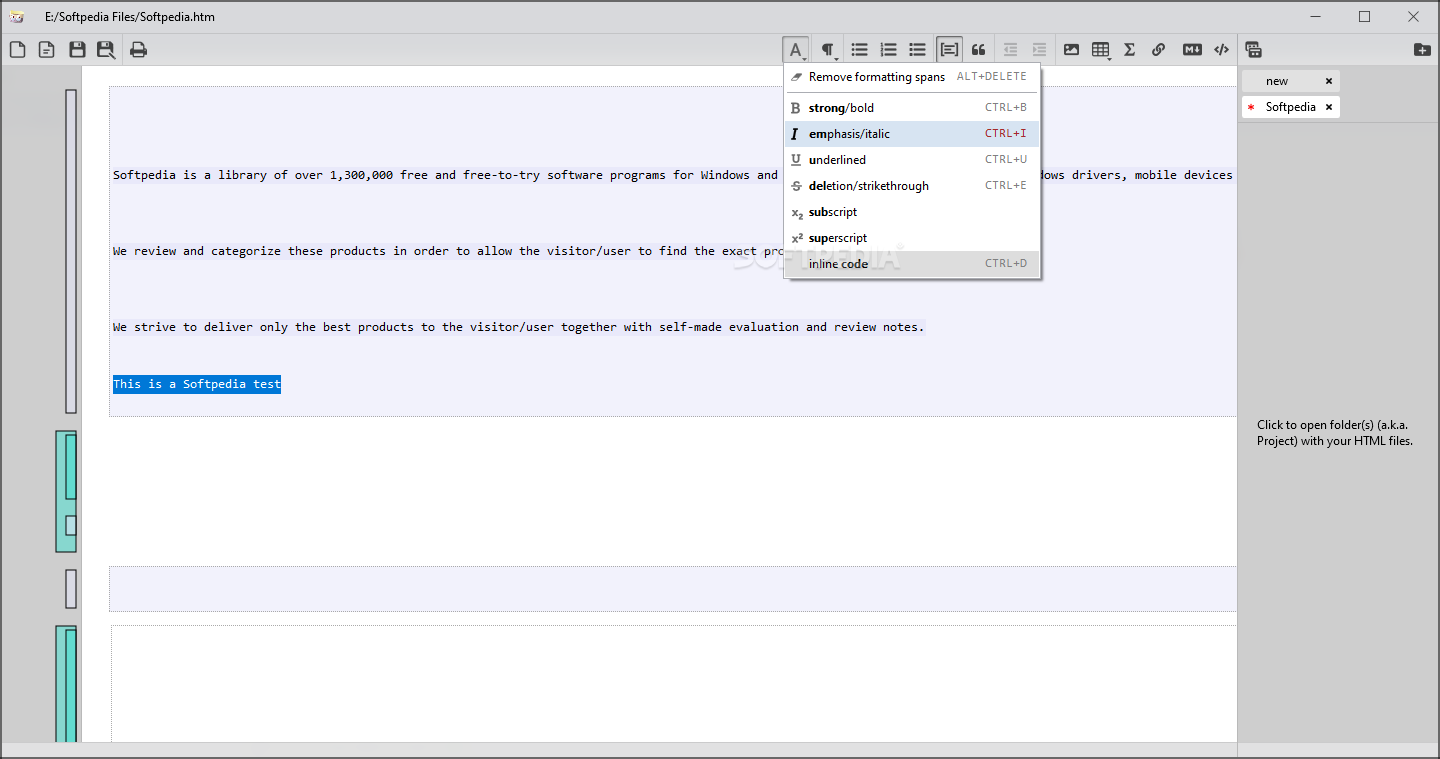Viewport: 1440px width, 759px height.
Task: Select emphasis/italic menu entry
Action: [912, 134]
